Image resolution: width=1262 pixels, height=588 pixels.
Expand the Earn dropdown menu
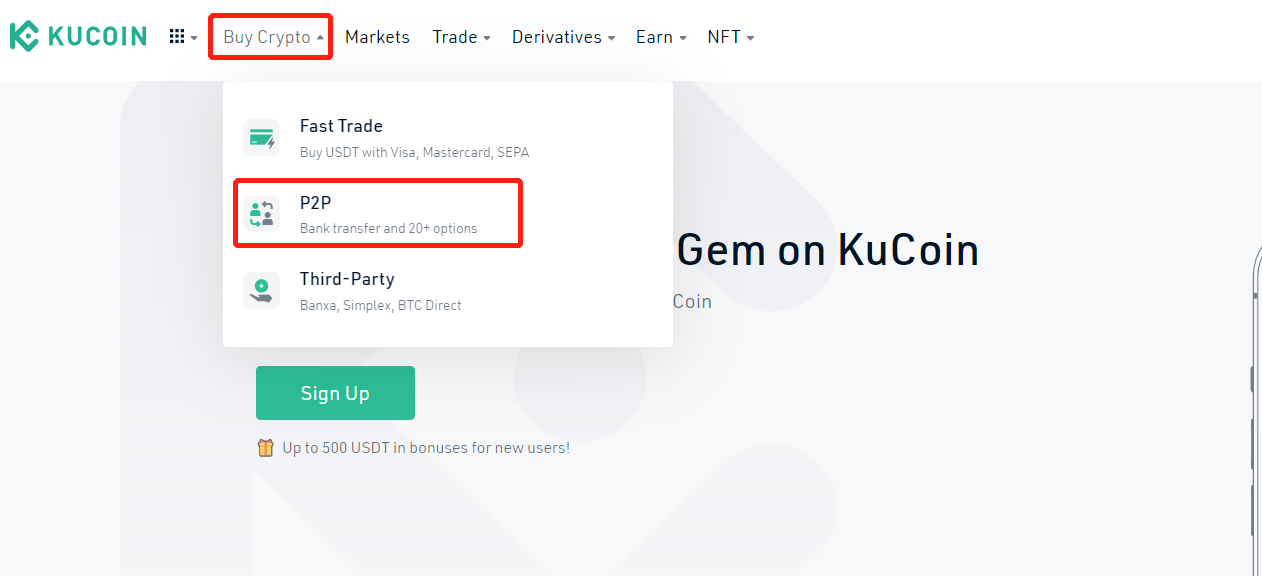point(661,37)
